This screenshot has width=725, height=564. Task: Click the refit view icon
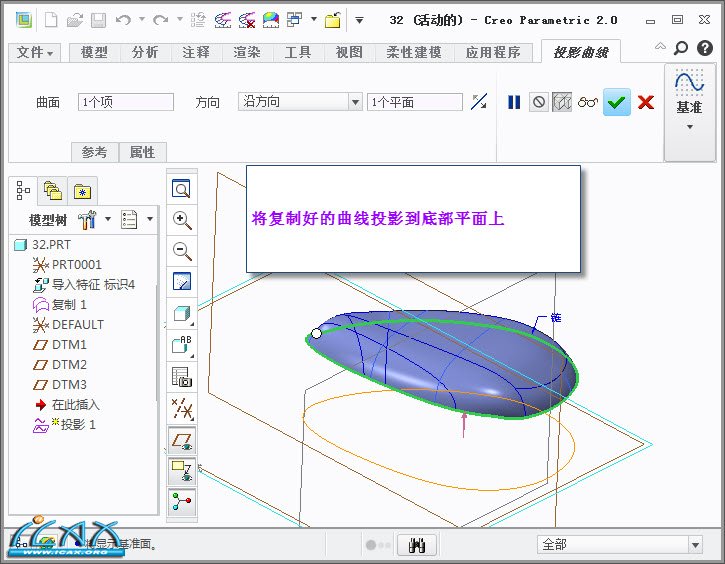pyautogui.click(x=182, y=189)
